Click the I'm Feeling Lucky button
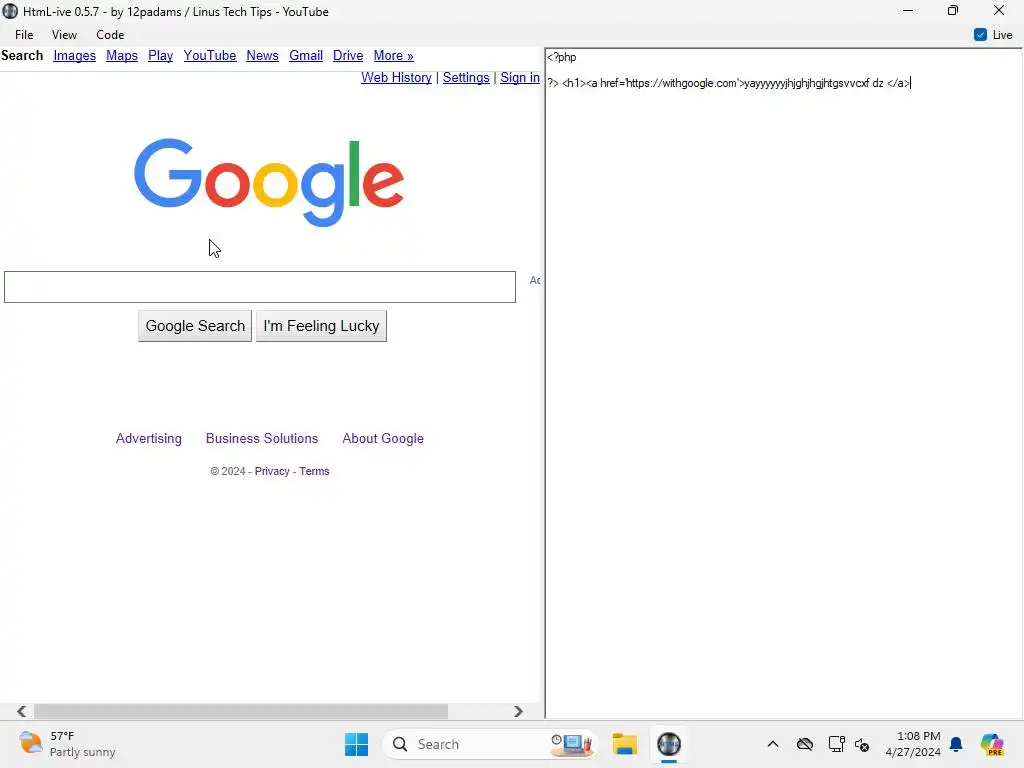The image size is (1024, 768). [321, 326]
